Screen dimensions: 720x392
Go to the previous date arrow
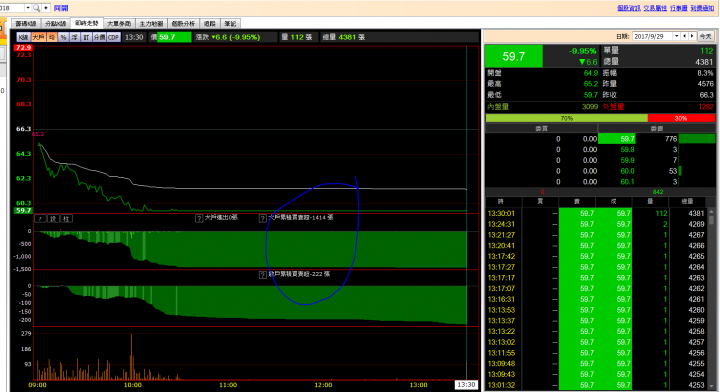(x=685, y=36)
